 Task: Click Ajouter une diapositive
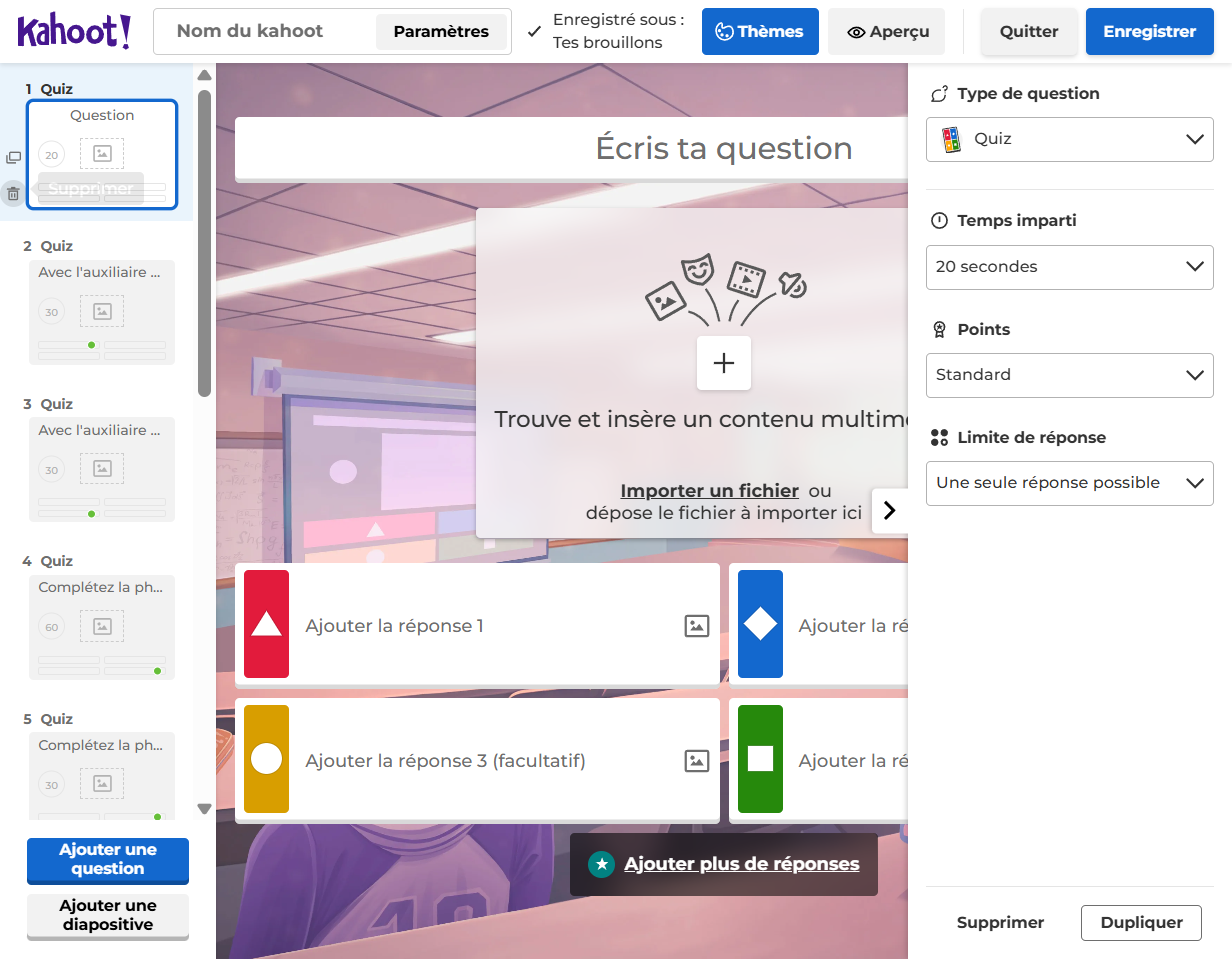(x=108, y=916)
